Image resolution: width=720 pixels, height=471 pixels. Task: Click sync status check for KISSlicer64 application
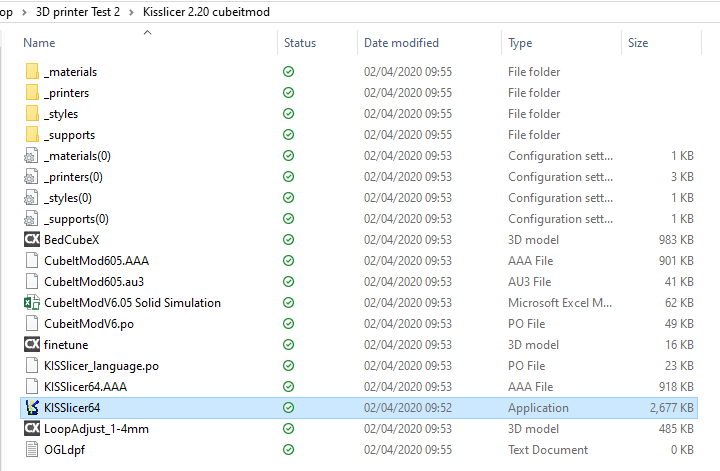click(288, 408)
